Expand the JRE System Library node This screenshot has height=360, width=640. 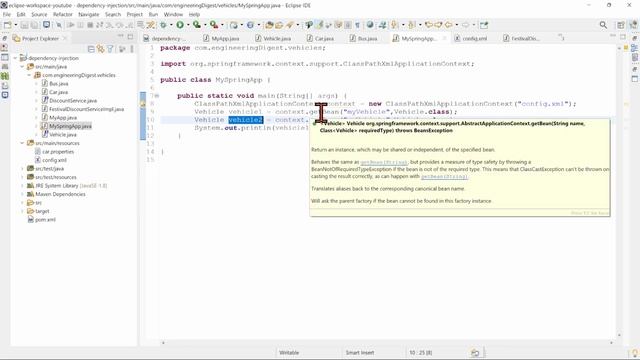click(22, 186)
